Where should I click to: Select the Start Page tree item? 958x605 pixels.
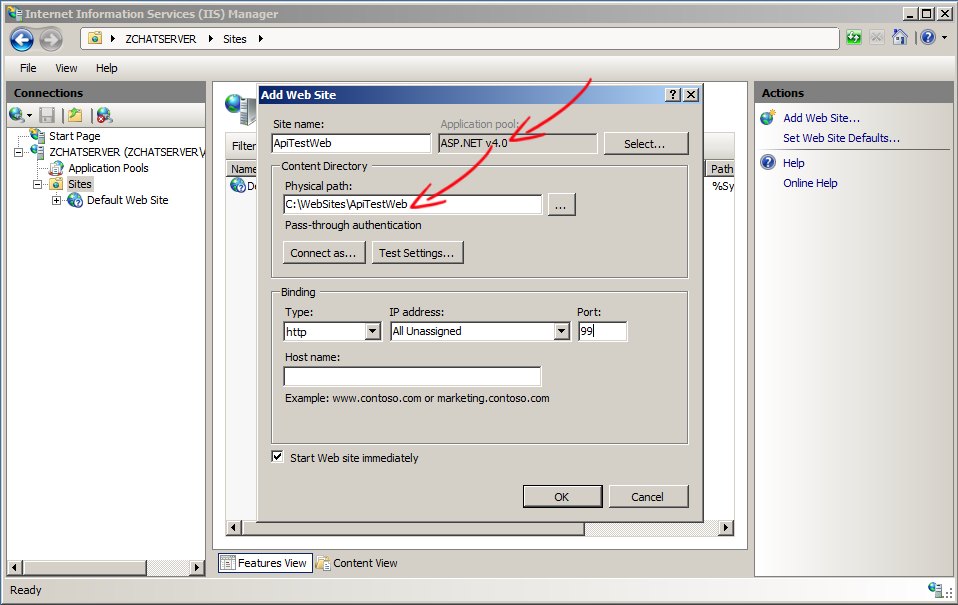pos(75,136)
